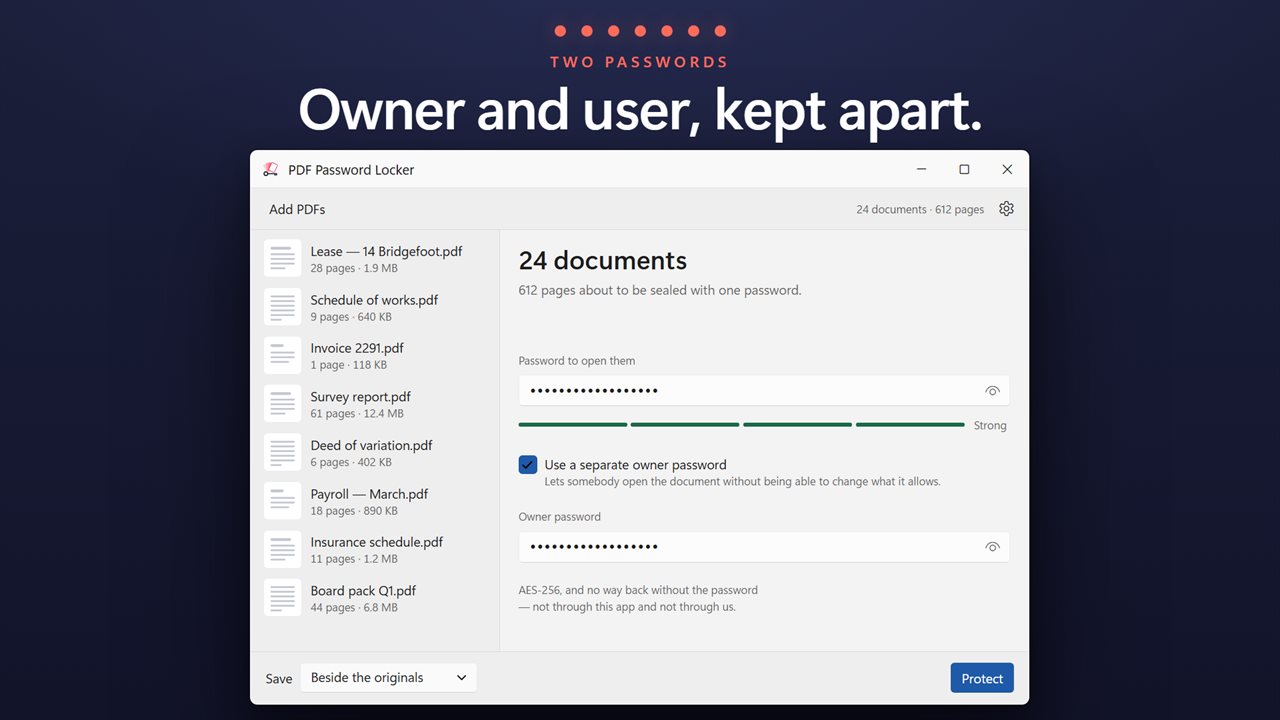Select Deed of variation.pdf in the list
This screenshot has height=720, width=1280.
pyautogui.click(x=371, y=445)
